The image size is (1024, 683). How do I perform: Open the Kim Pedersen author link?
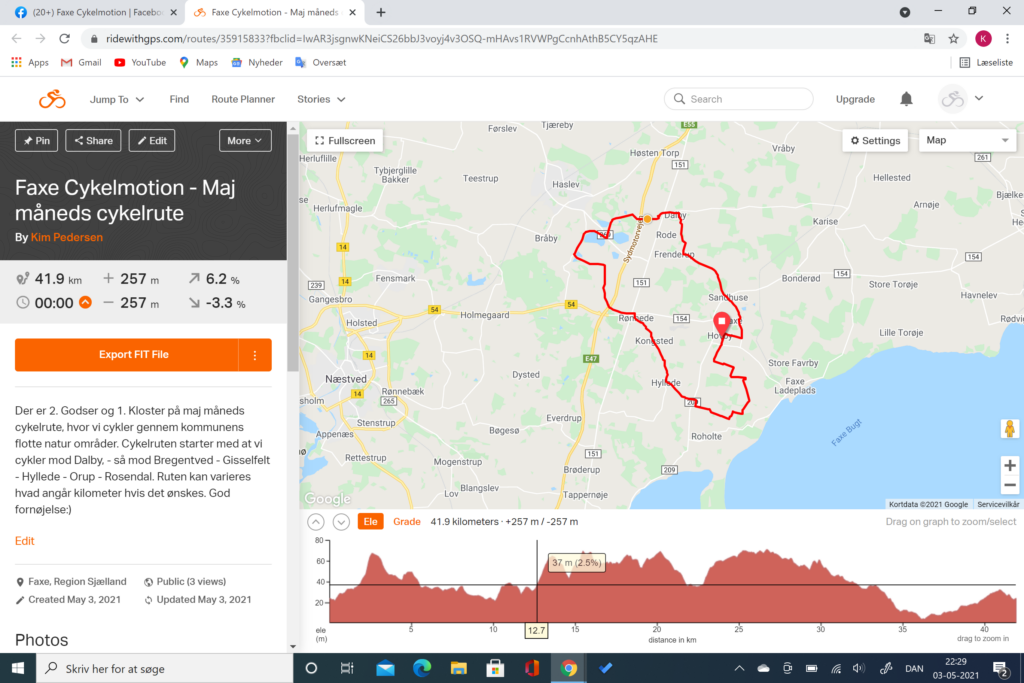67,237
